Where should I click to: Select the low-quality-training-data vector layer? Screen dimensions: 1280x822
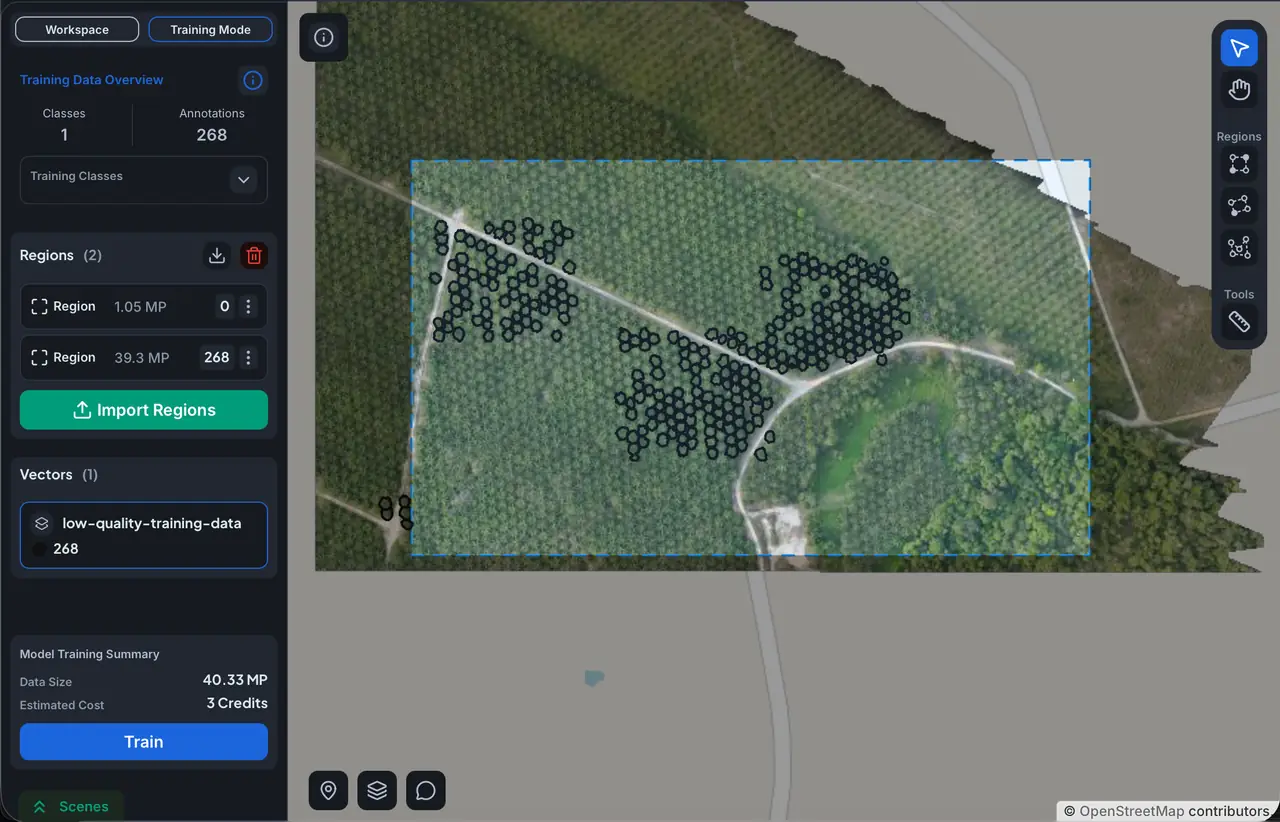pos(144,535)
